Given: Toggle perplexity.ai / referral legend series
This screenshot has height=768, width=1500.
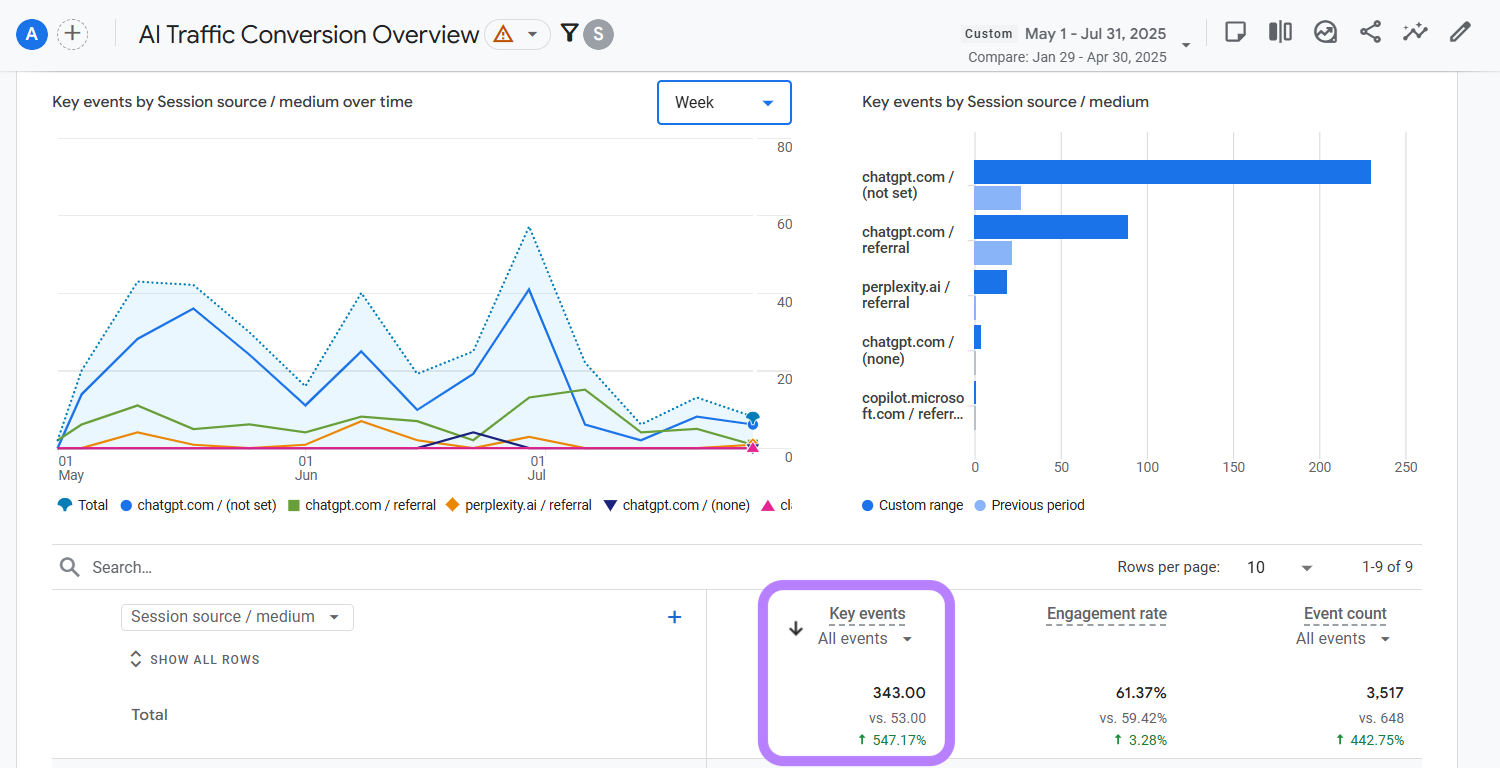Looking at the screenshot, I should [x=518, y=505].
